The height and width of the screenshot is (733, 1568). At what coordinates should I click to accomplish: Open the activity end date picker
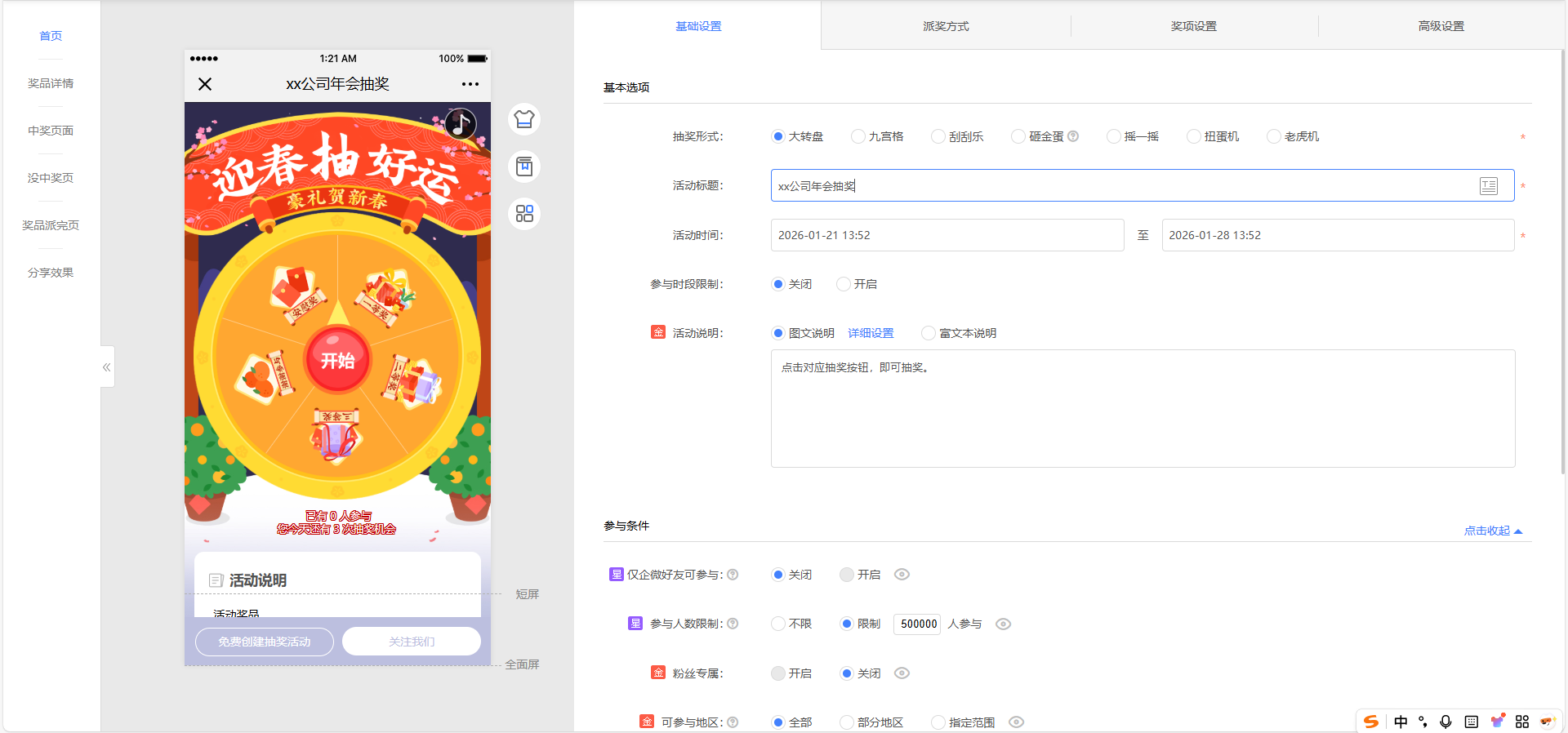pyautogui.click(x=1338, y=235)
